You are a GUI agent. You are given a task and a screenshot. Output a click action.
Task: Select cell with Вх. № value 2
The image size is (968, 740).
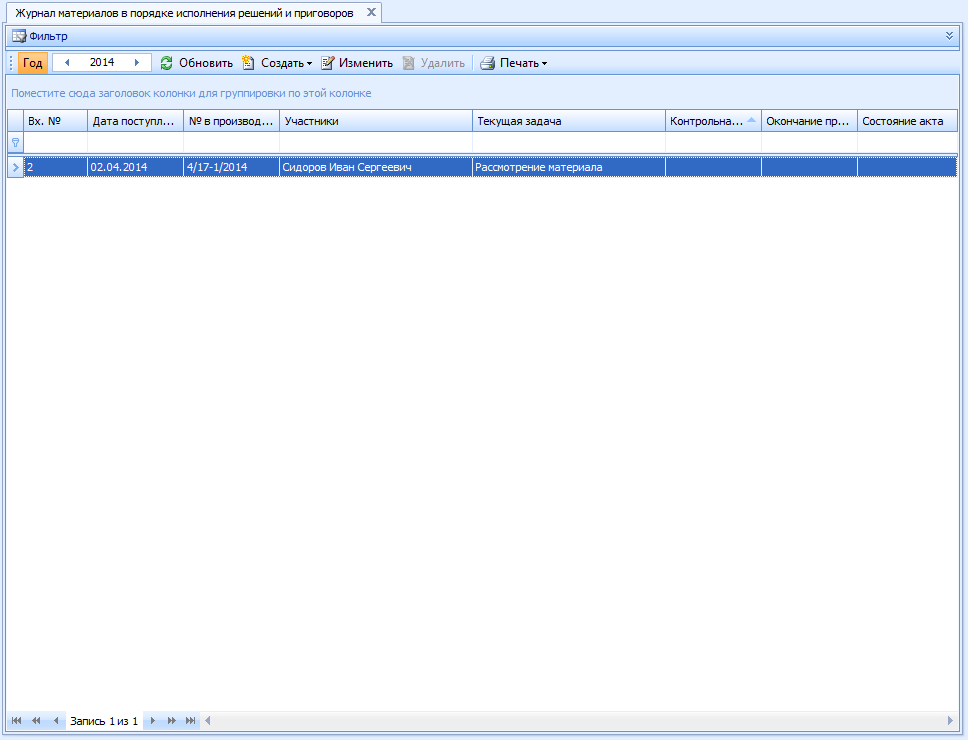(56, 167)
